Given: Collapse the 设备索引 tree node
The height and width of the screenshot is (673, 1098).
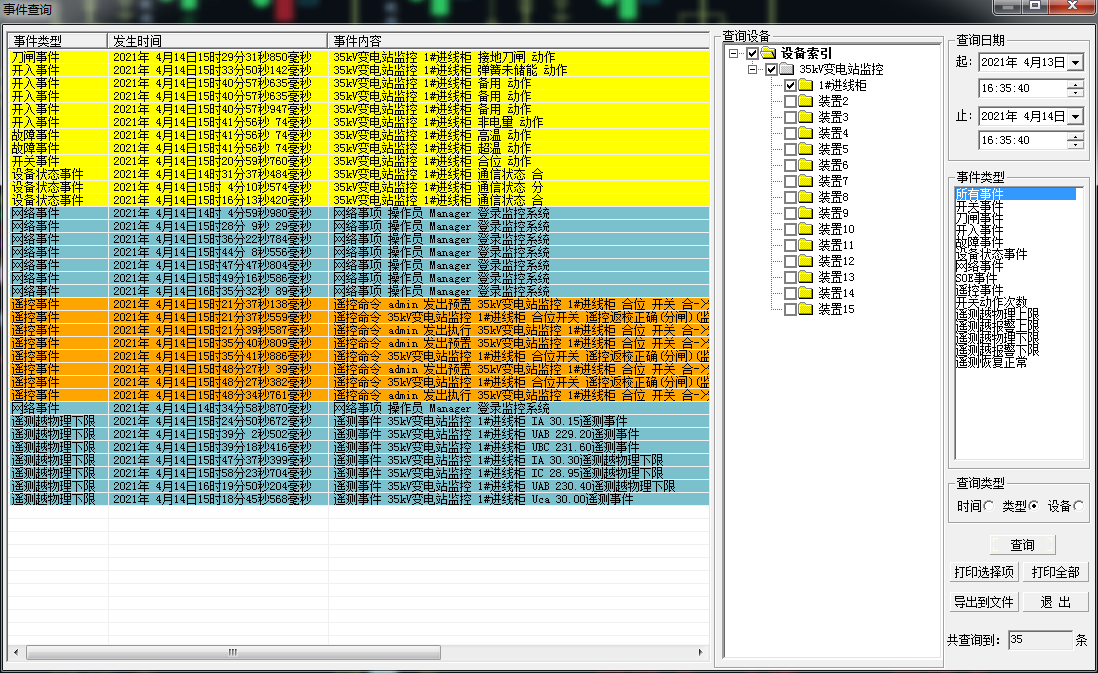Looking at the screenshot, I should [x=734, y=53].
